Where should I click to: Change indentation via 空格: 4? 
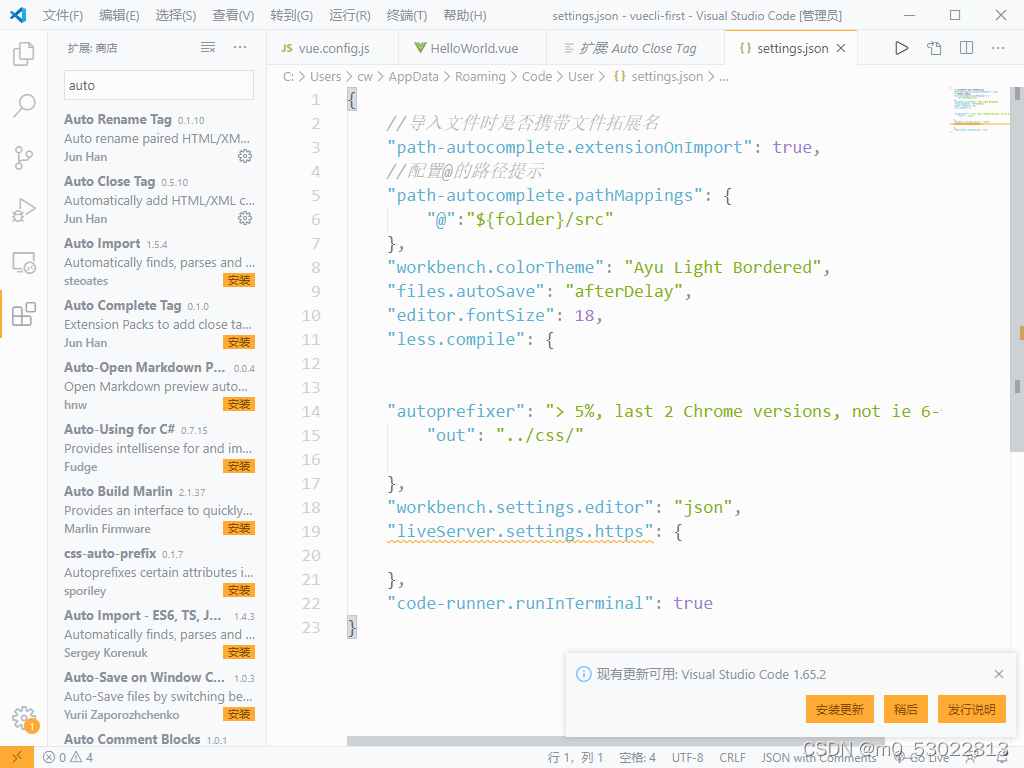click(x=637, y=758)
